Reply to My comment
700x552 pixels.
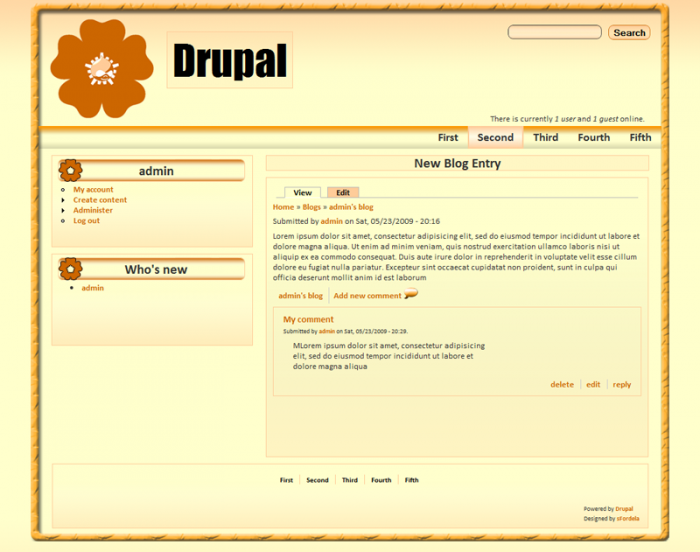[622, 384]
